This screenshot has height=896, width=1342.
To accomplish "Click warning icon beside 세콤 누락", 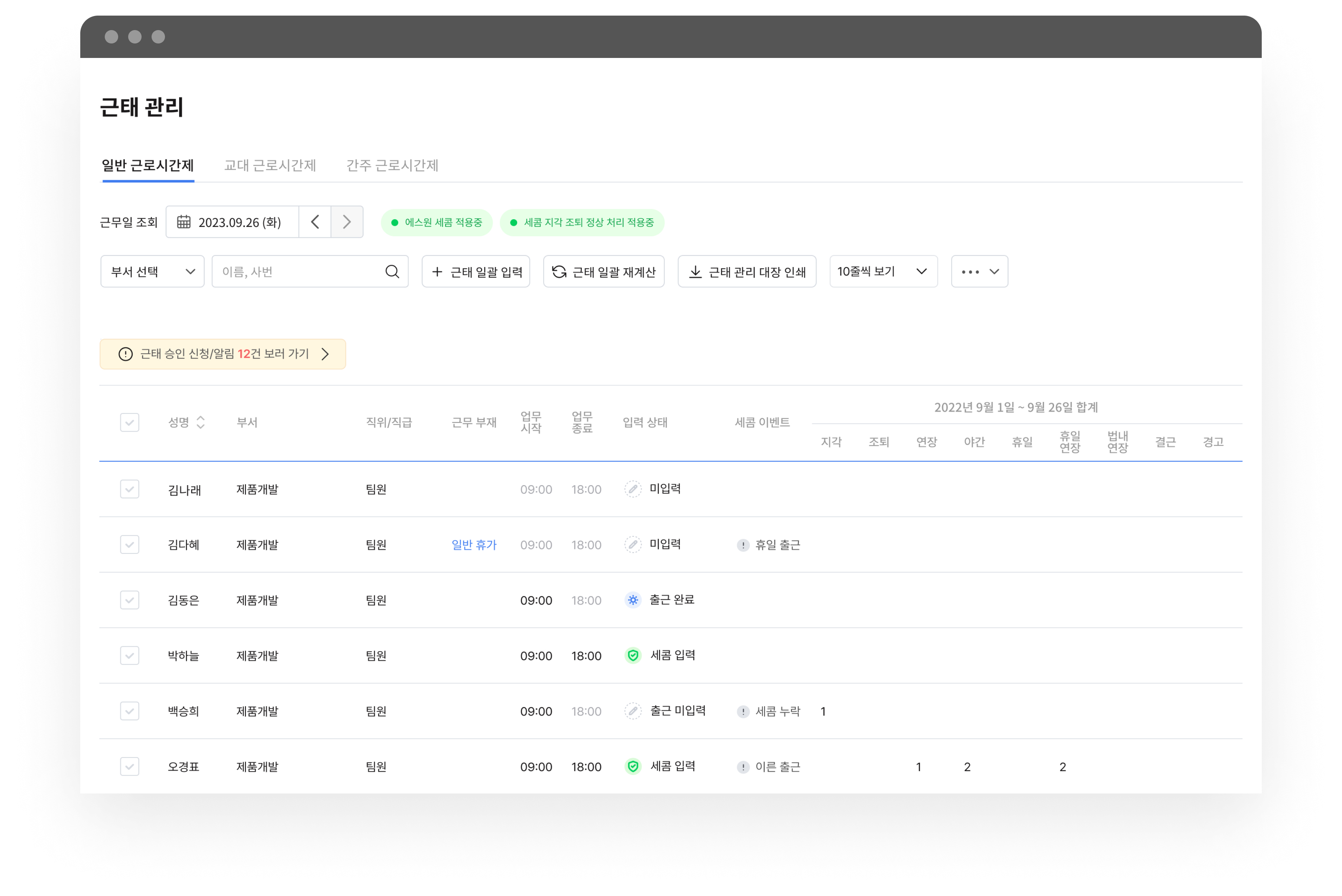I will pos(743,711).
